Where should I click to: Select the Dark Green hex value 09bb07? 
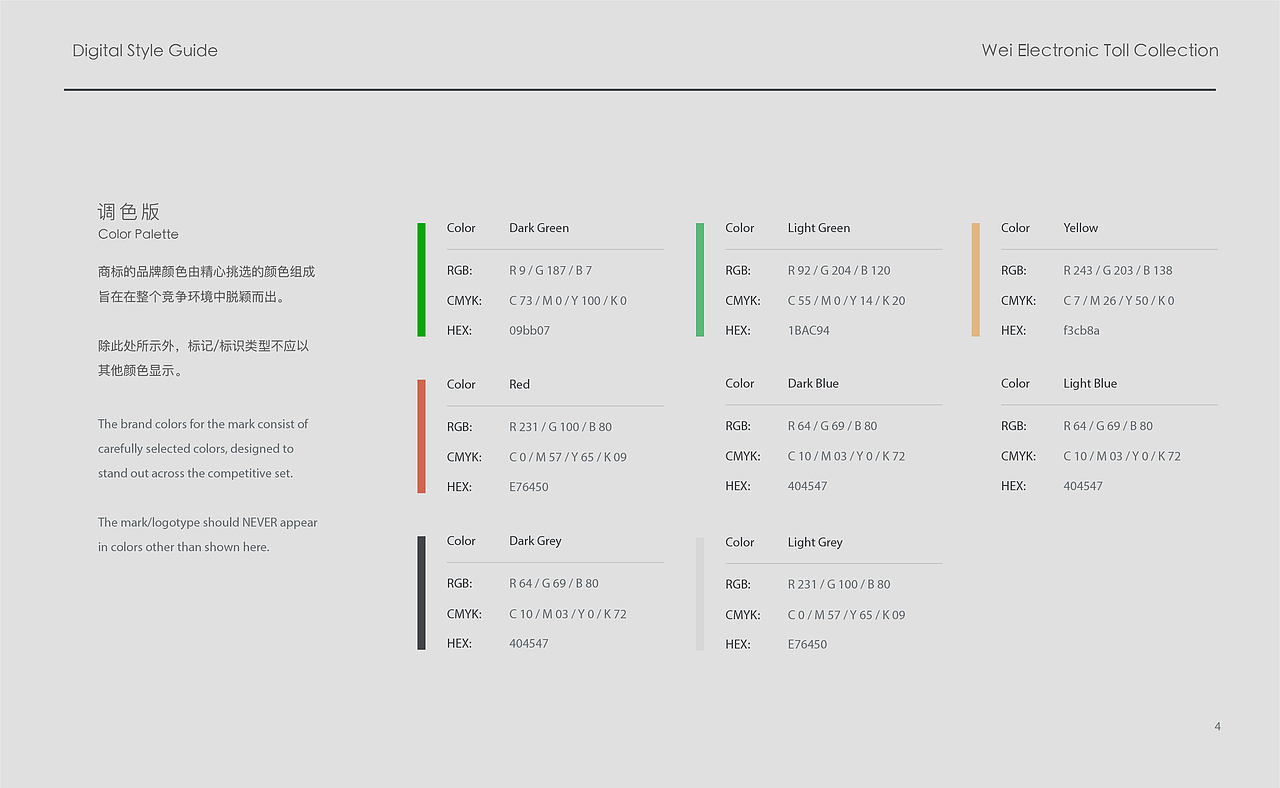[529, 331]
